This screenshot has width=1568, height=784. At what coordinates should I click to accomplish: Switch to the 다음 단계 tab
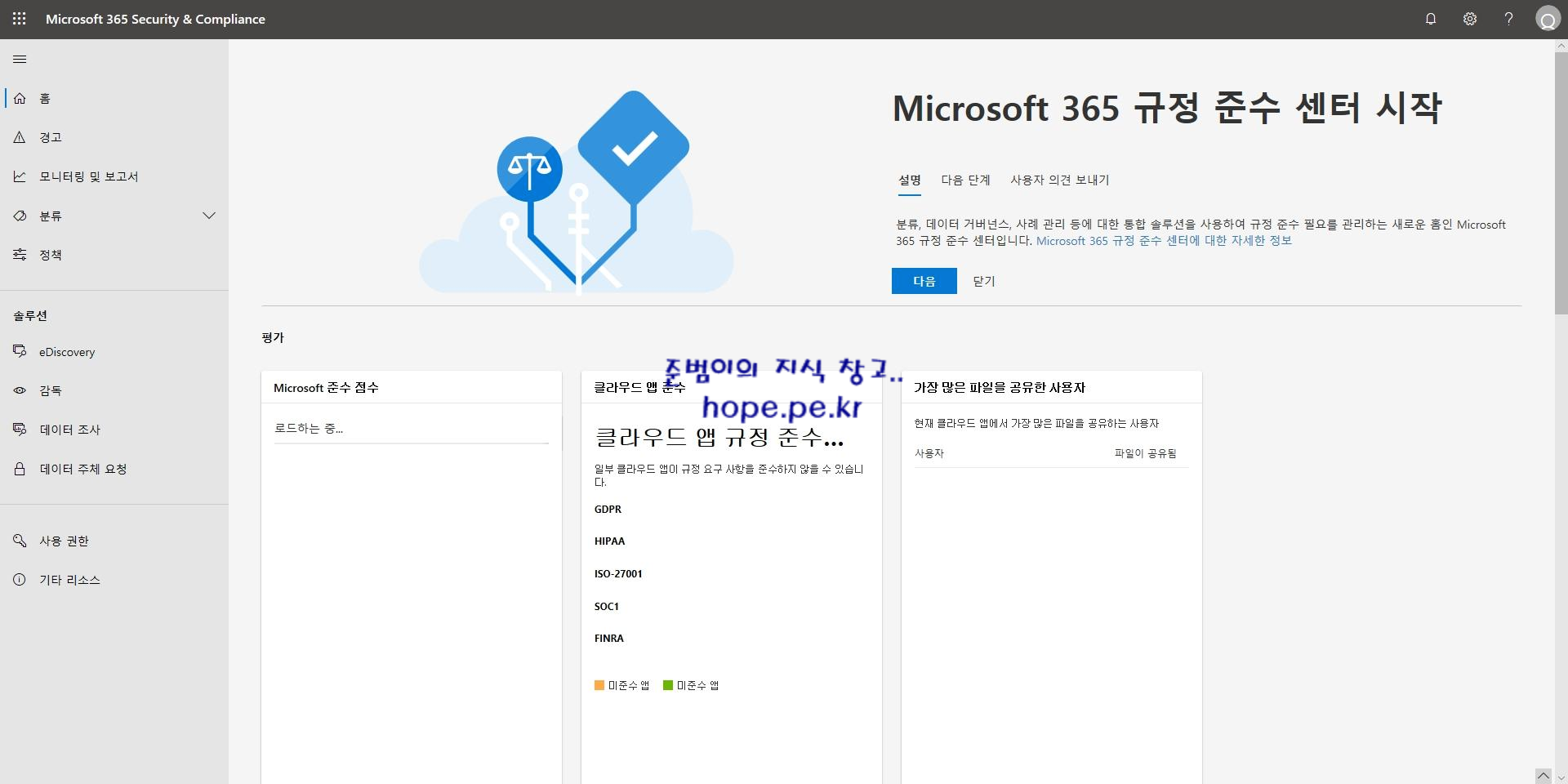[965, 180]
